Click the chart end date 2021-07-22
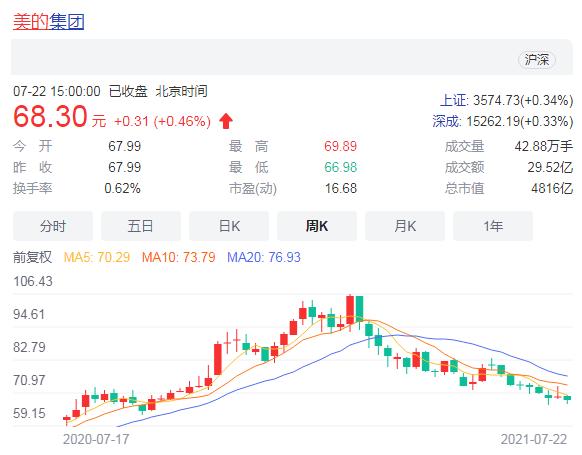 (534, 439)
